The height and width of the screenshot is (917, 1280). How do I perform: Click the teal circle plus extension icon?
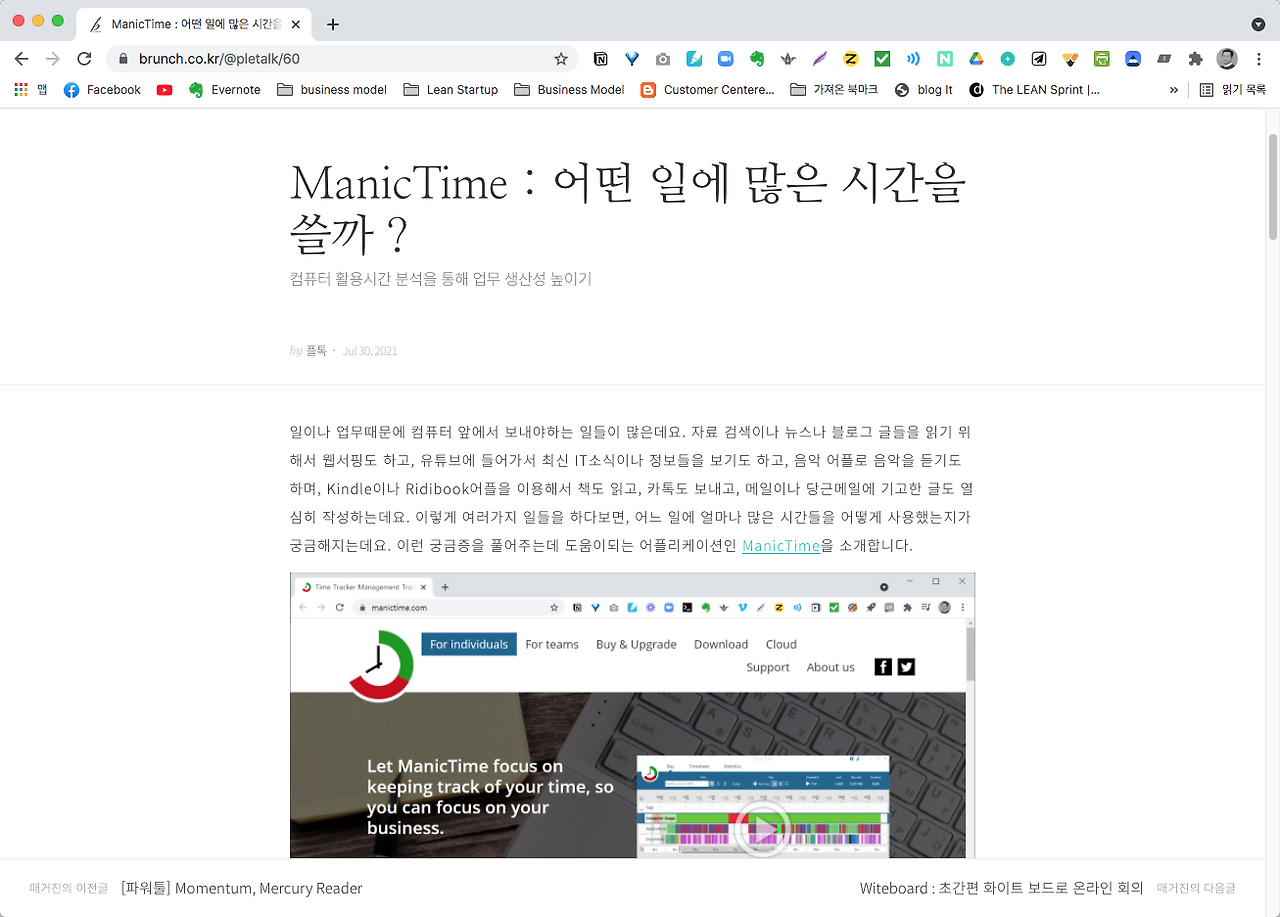pyautogui.click(x=1008, y=59)
